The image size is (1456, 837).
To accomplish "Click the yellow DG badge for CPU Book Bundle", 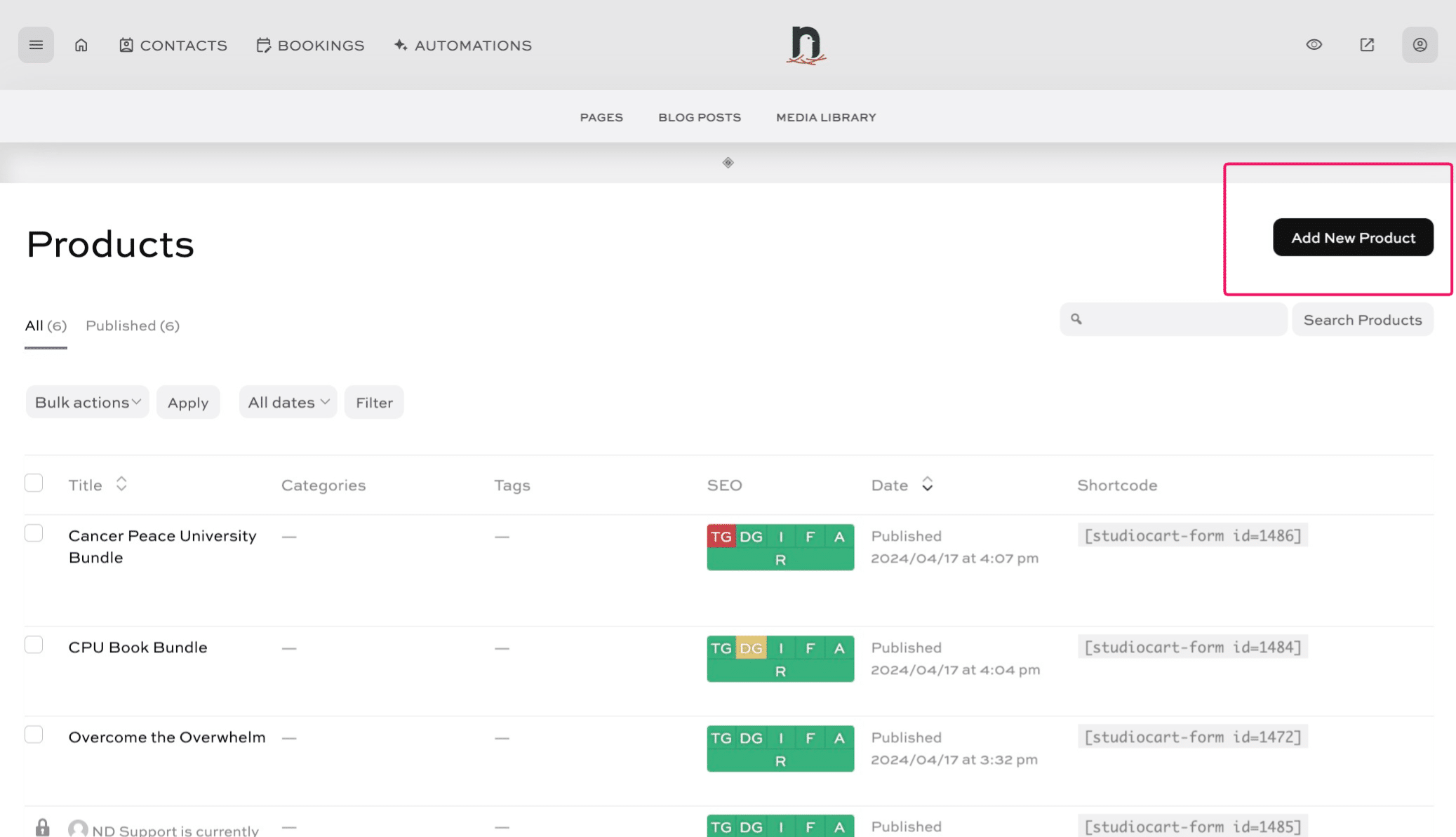I will (751, 648).
